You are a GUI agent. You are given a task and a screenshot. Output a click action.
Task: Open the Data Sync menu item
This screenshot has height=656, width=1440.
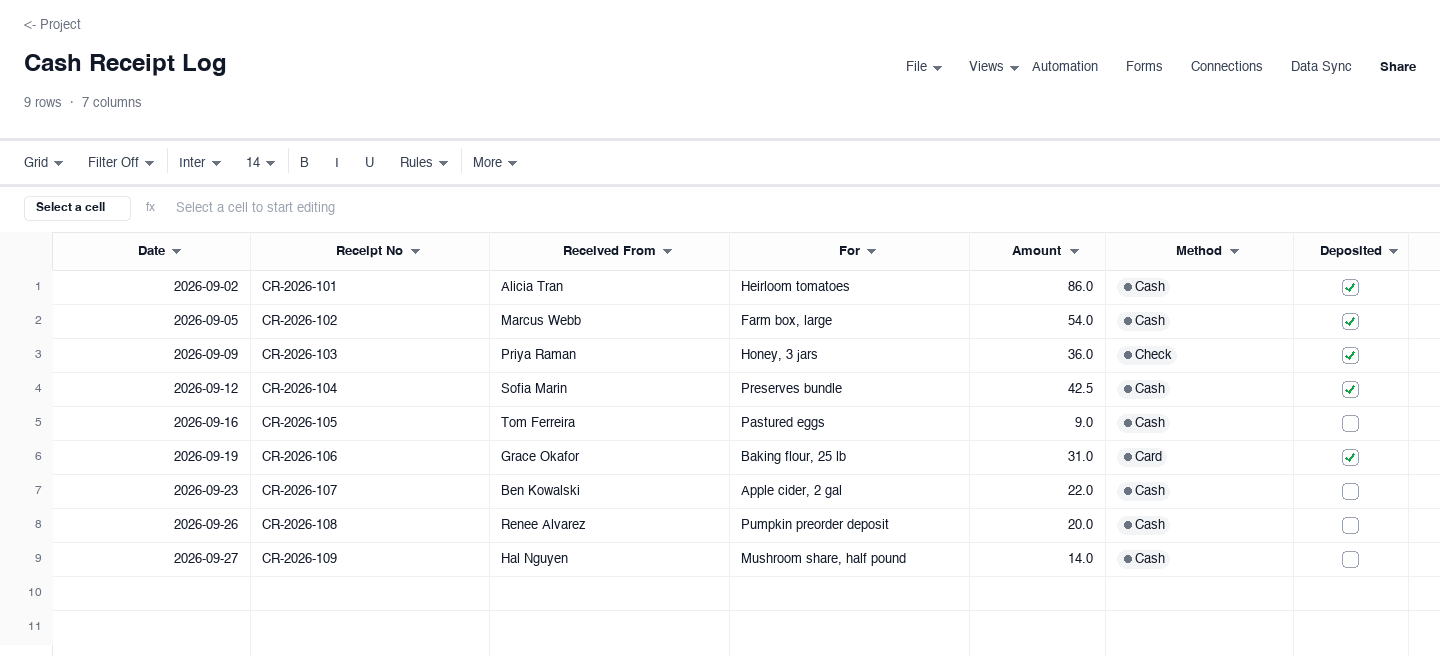[x=1321, y=66]
